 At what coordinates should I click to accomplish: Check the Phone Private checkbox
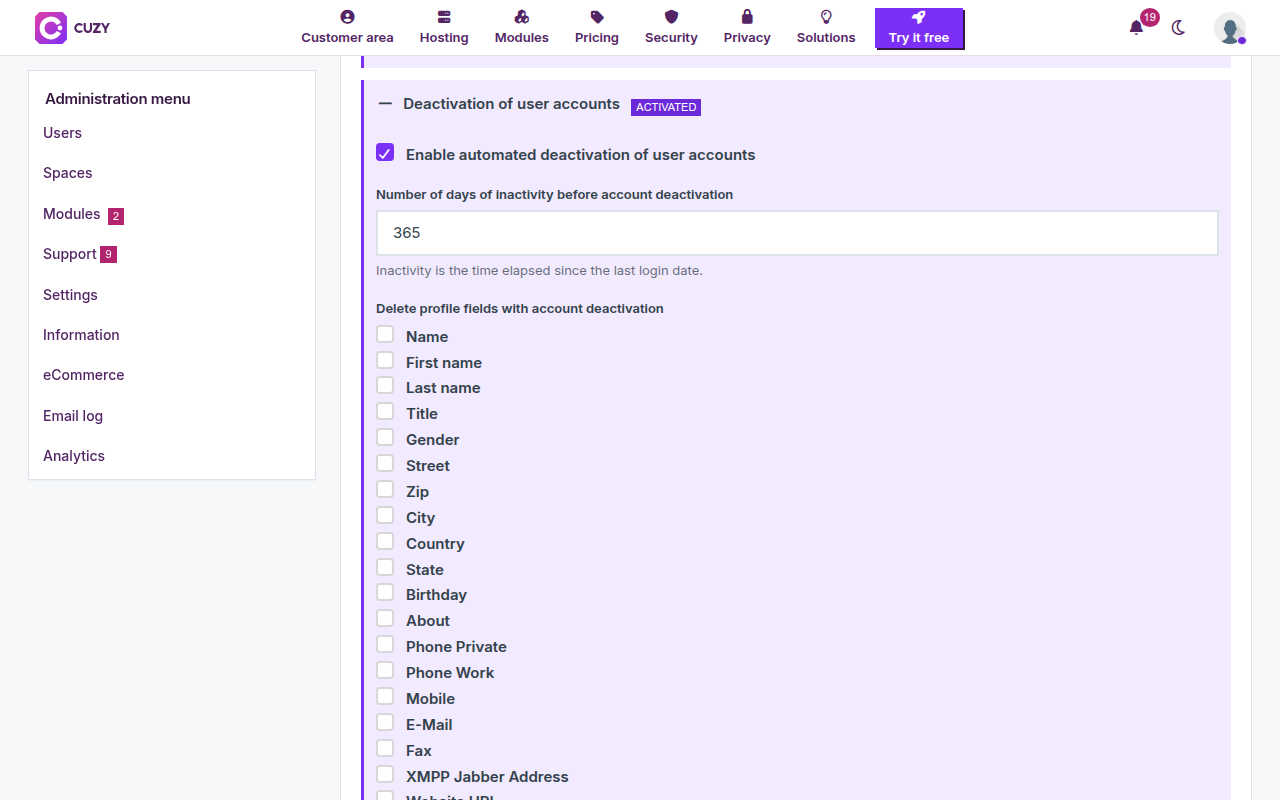(x=385, y=644)
